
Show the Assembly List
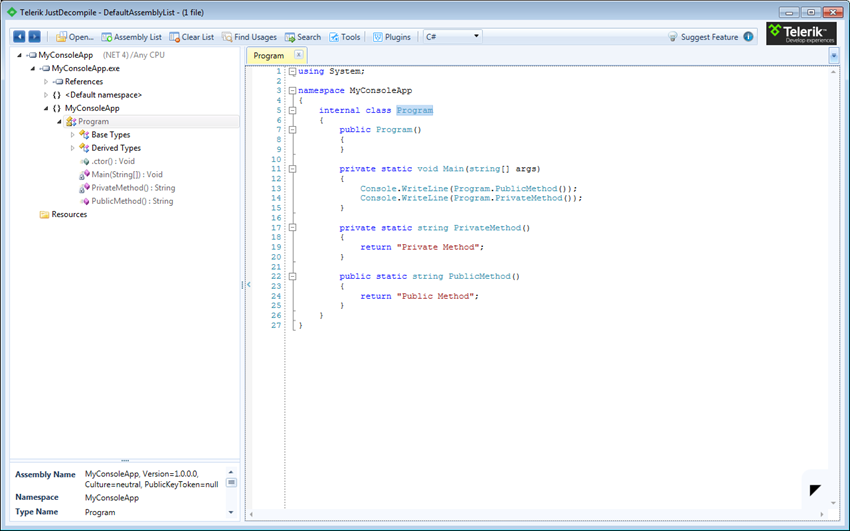tap(130, 37)
